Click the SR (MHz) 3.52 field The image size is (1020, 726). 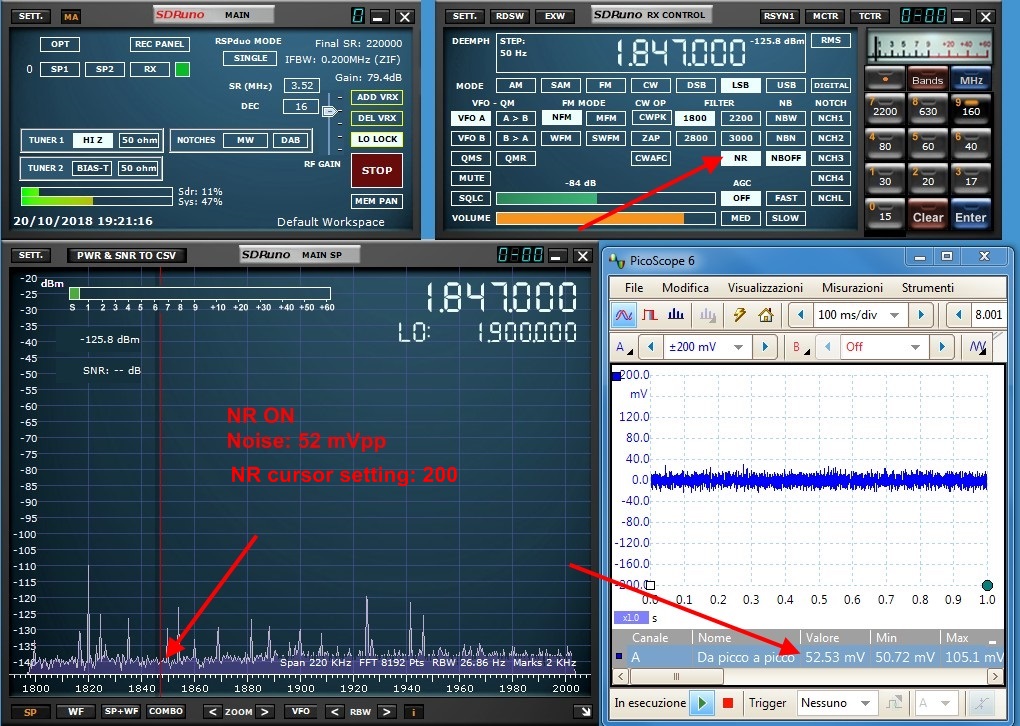point(302,86)
